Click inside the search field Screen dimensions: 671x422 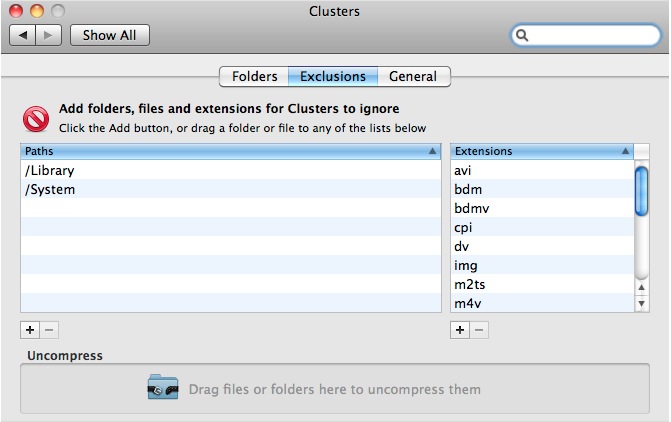click(x=590, y=36)
